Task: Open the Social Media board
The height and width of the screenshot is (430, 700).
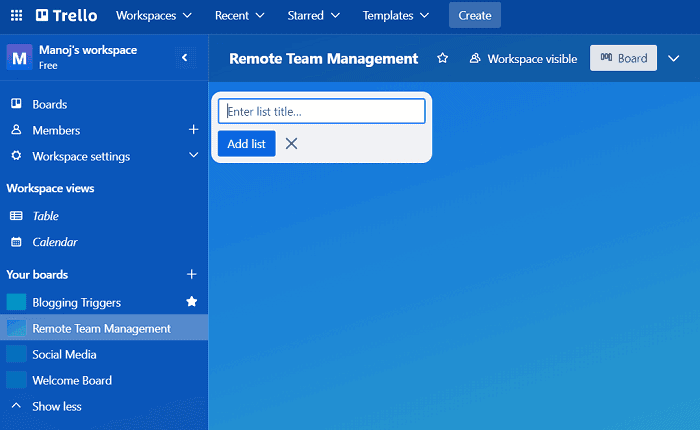Action: (64, 355)
